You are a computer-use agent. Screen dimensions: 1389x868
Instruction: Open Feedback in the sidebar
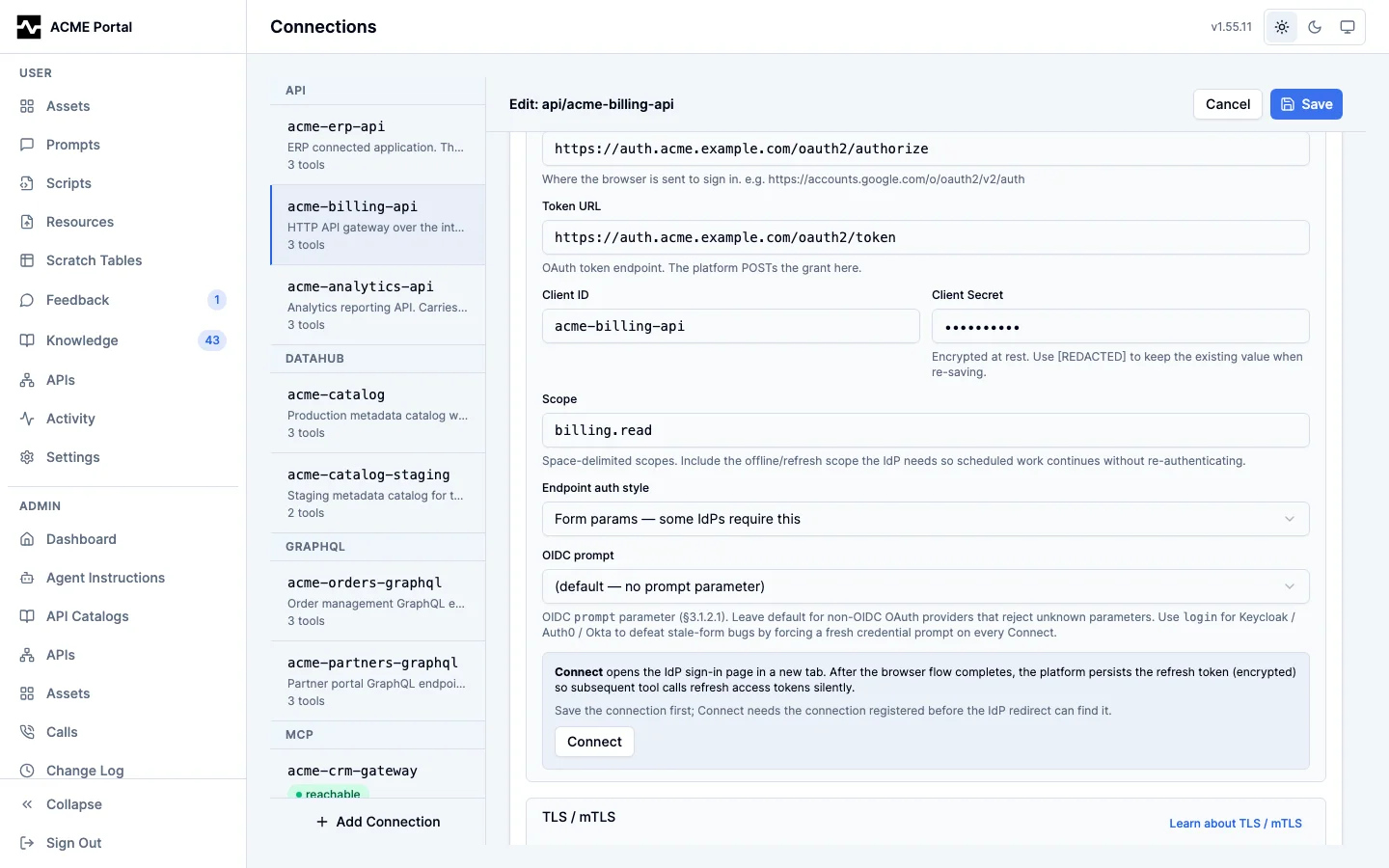pyautogui.click(x=123, y=300)
